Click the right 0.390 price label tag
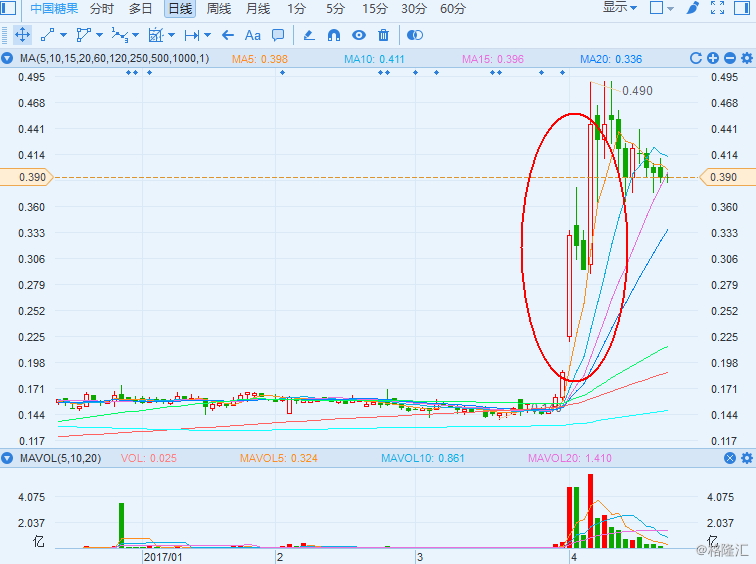 [x=727, y=177]
